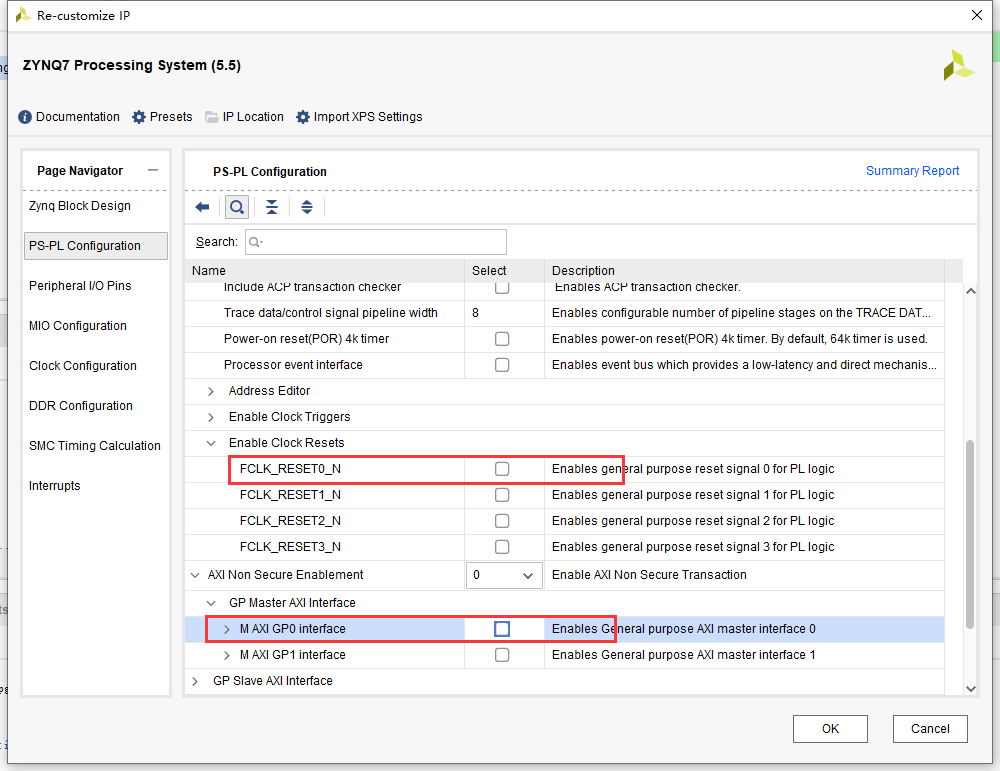This screenshot has height=771, width=1000.
Task: Click the OK button
Action: pyautogui.click(x=830, y=728)
